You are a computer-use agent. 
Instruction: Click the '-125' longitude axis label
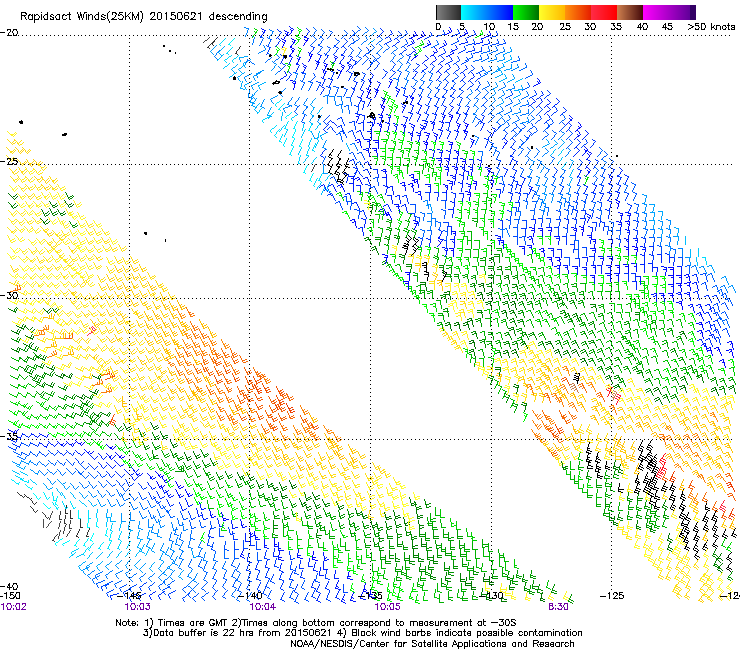(x=612, y=596)
